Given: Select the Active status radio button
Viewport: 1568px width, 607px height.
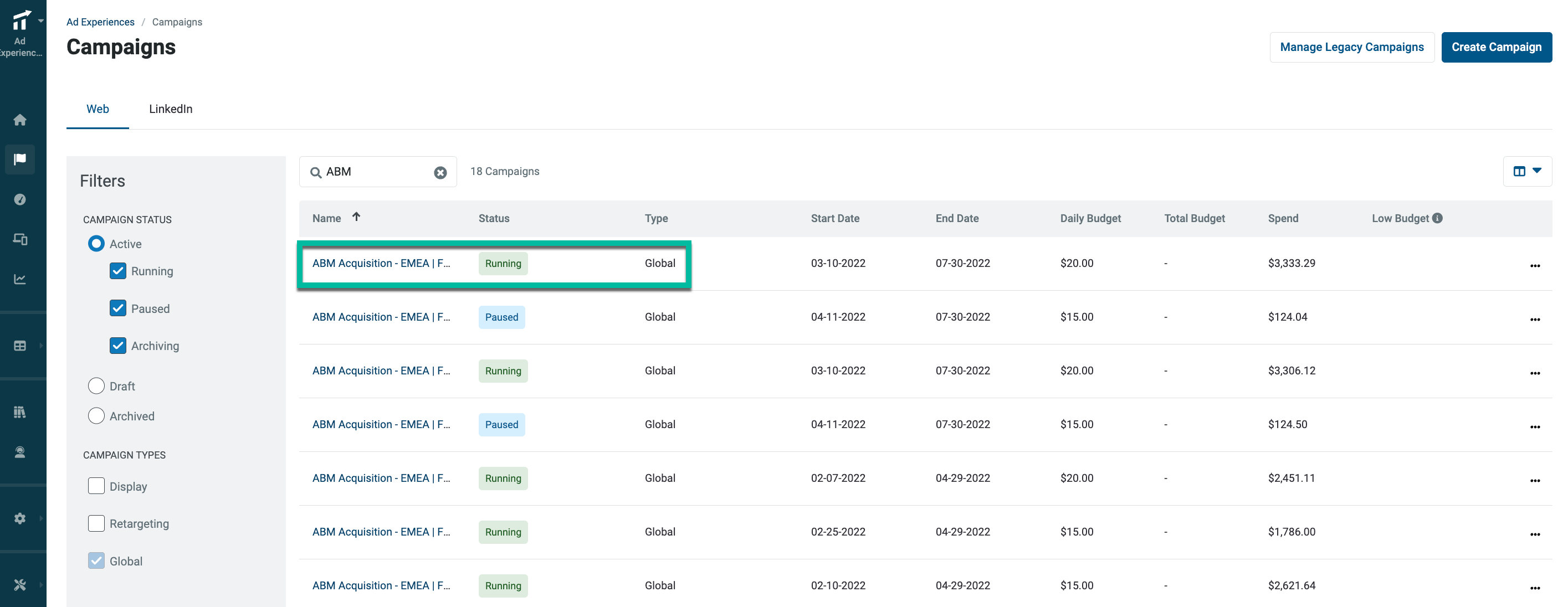Looking at the screenshot, I should point(96,244).
